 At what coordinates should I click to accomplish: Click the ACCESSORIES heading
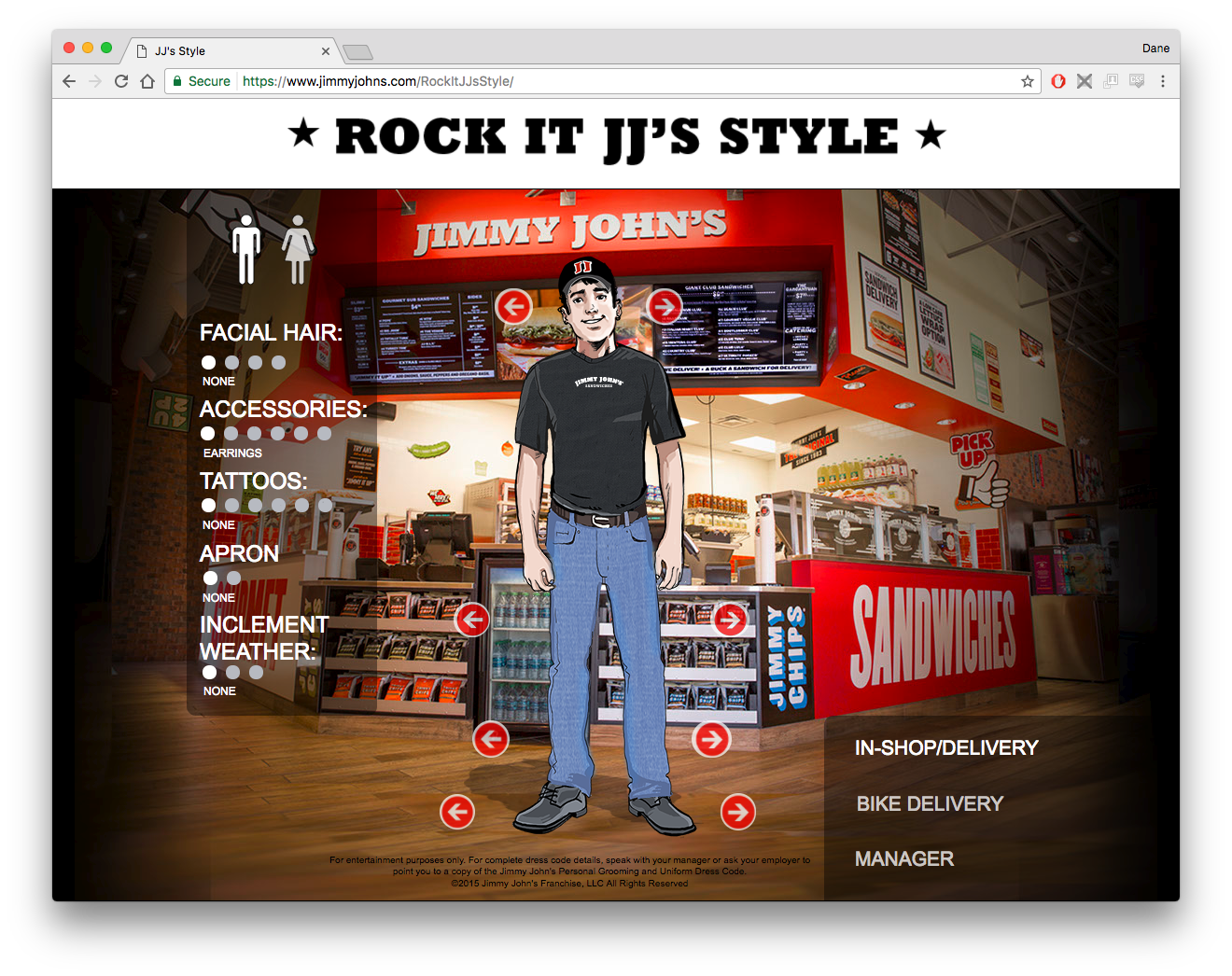pyautogui.click(x=284, y=409)
